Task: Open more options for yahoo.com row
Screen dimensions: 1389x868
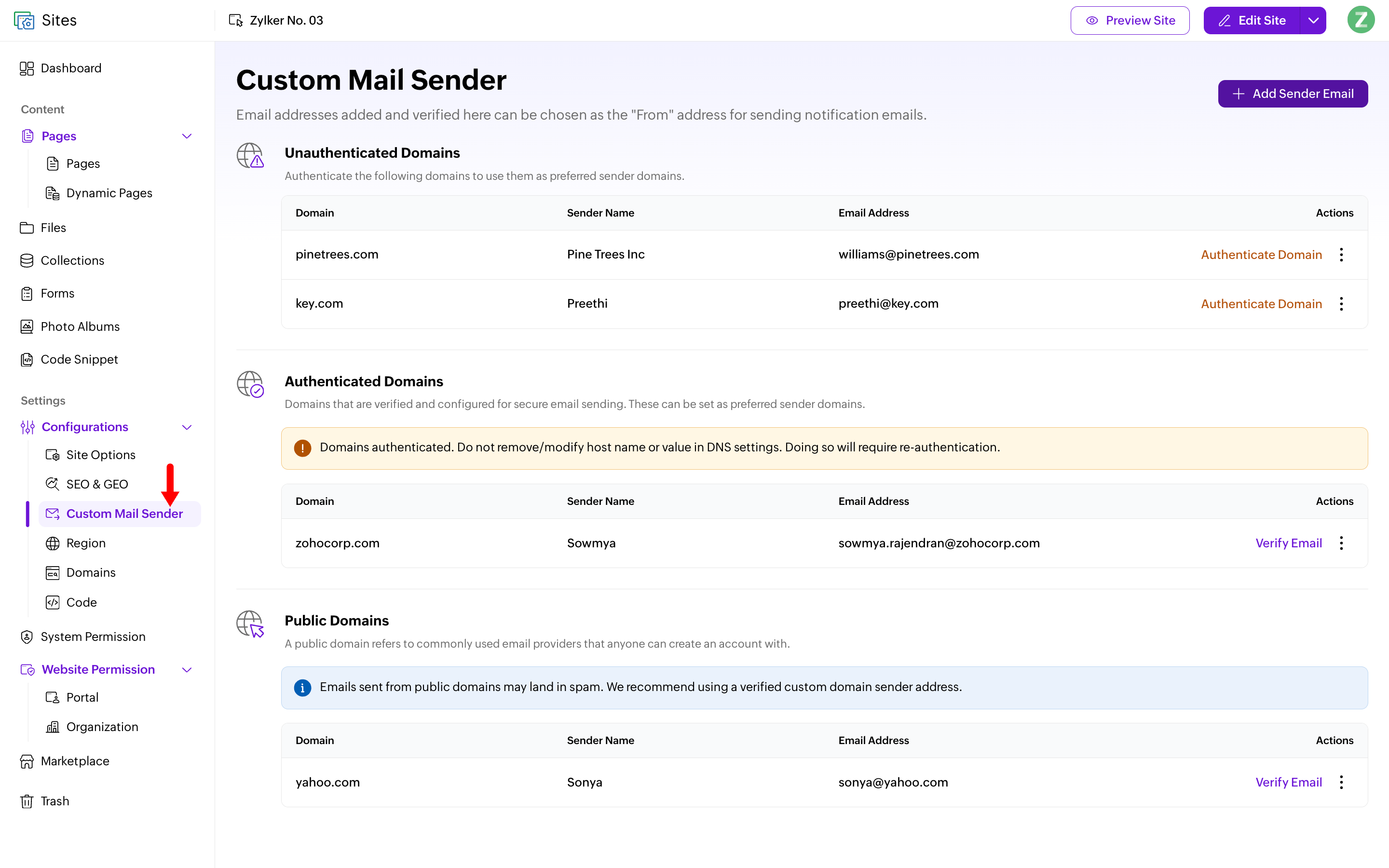Action: (1341, 782)
